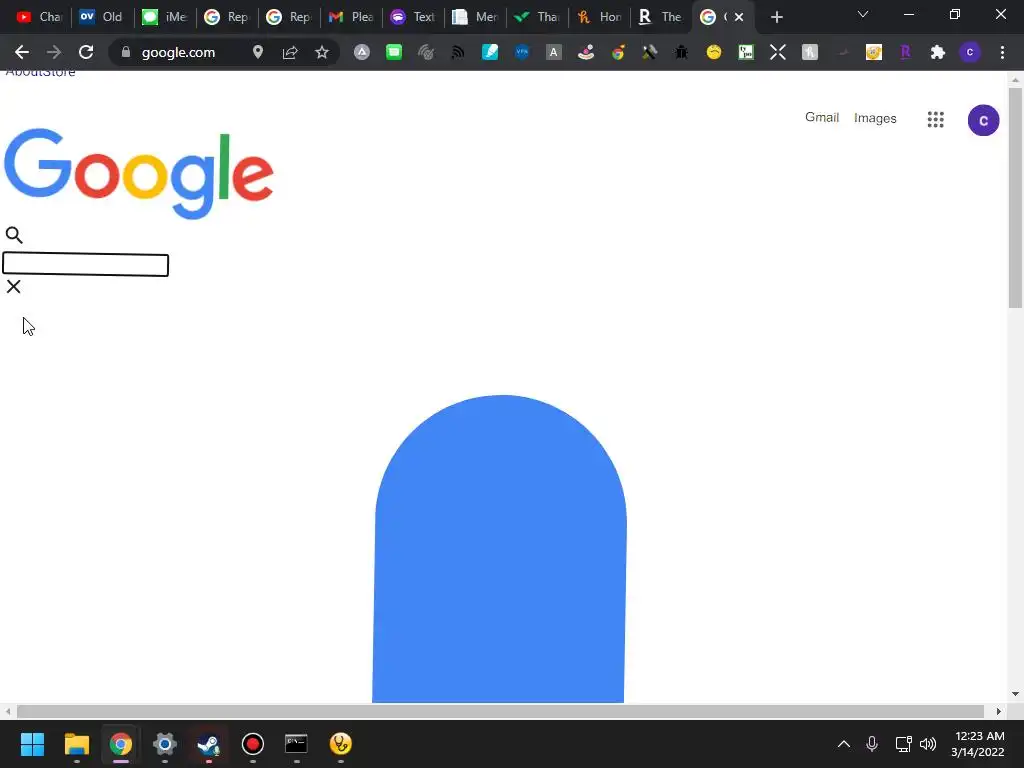Open the Gmail link

tap(822, 118)
